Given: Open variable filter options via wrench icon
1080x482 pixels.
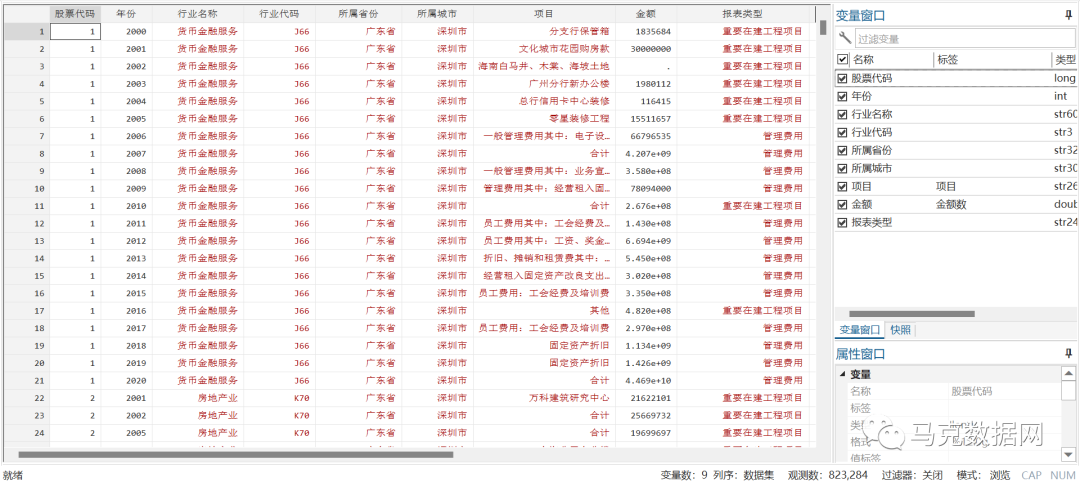Looking at the screenshot, I should (x=844, y=39).
